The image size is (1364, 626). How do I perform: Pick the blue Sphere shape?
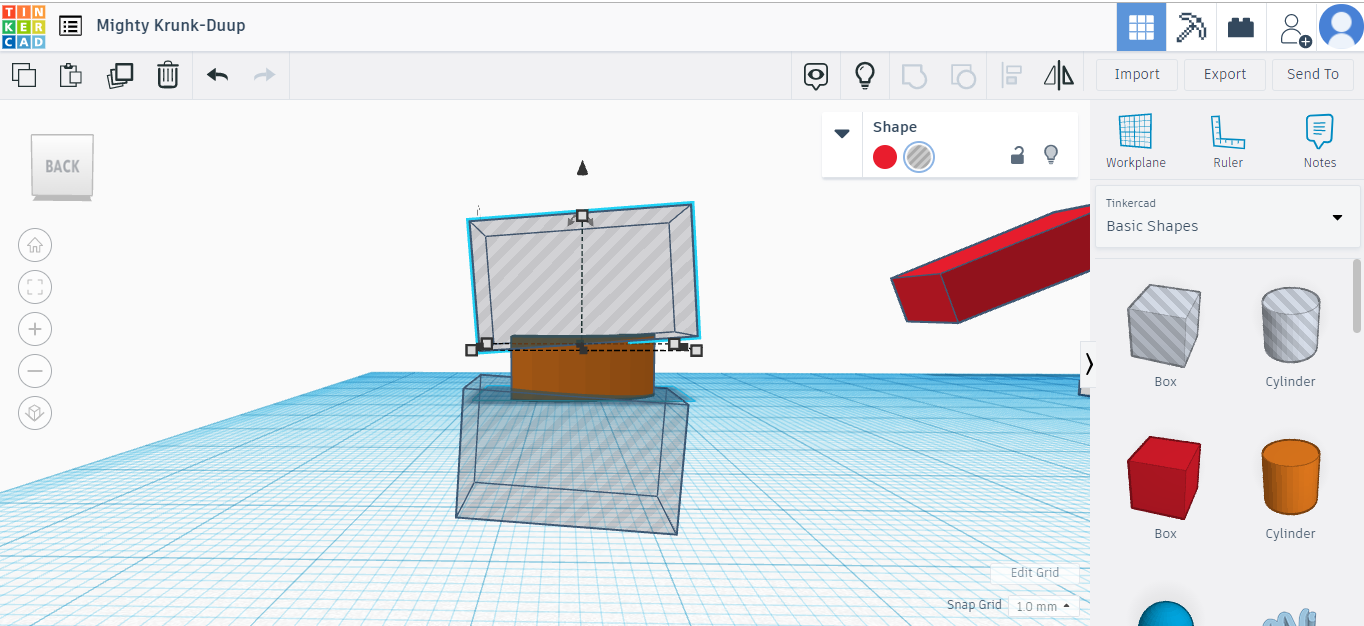click(x=1165, y=613)
